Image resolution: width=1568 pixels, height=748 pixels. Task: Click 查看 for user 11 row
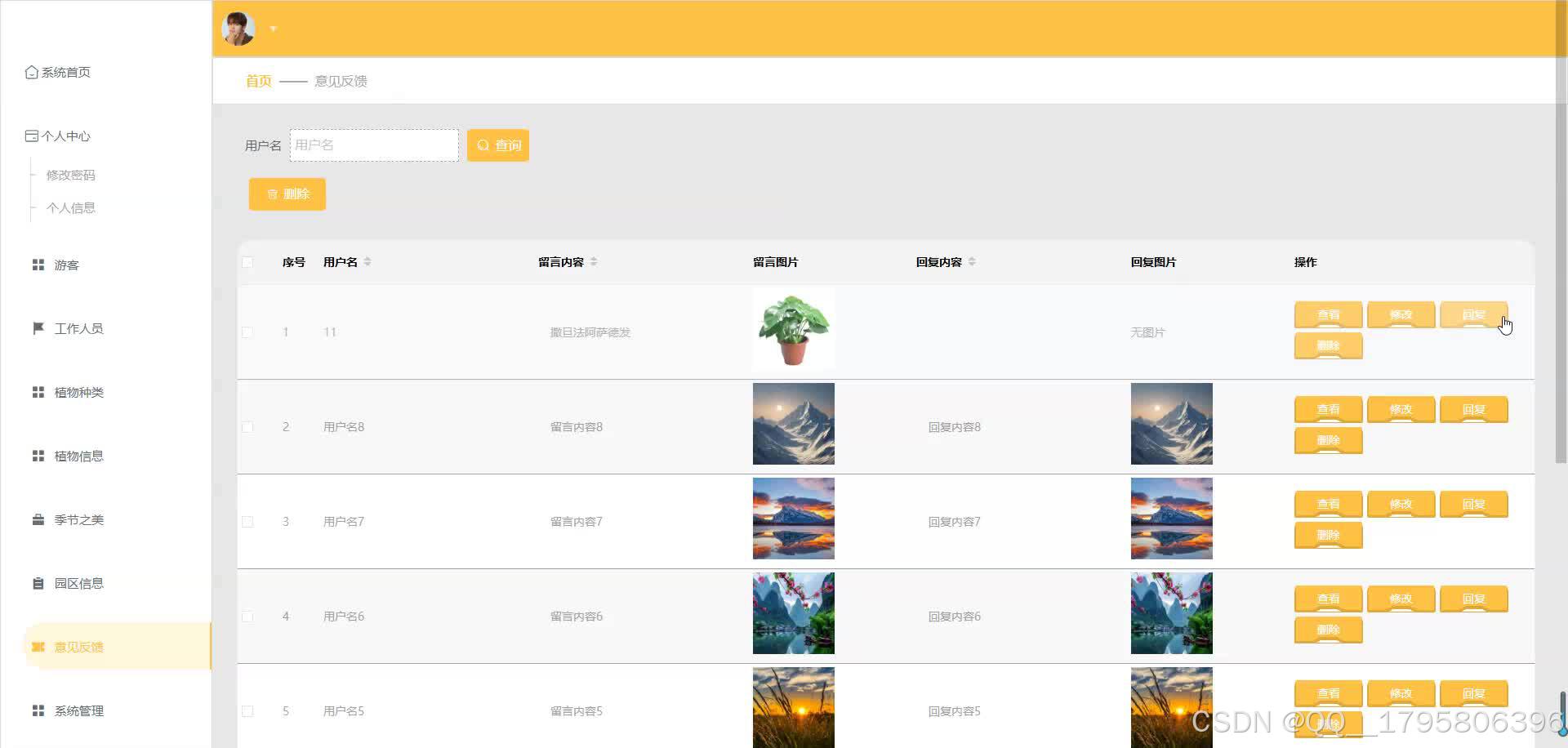(1329, 315)
